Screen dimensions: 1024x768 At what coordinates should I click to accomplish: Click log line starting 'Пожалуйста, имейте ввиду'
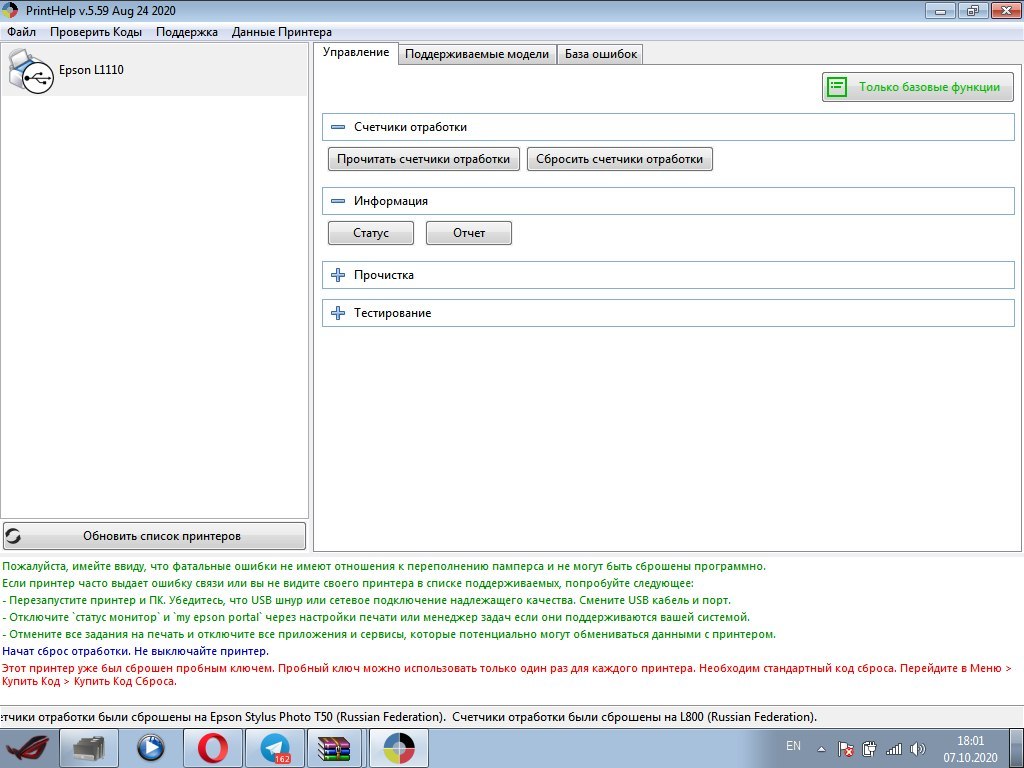pyautogui.click(x=384, y=566)
